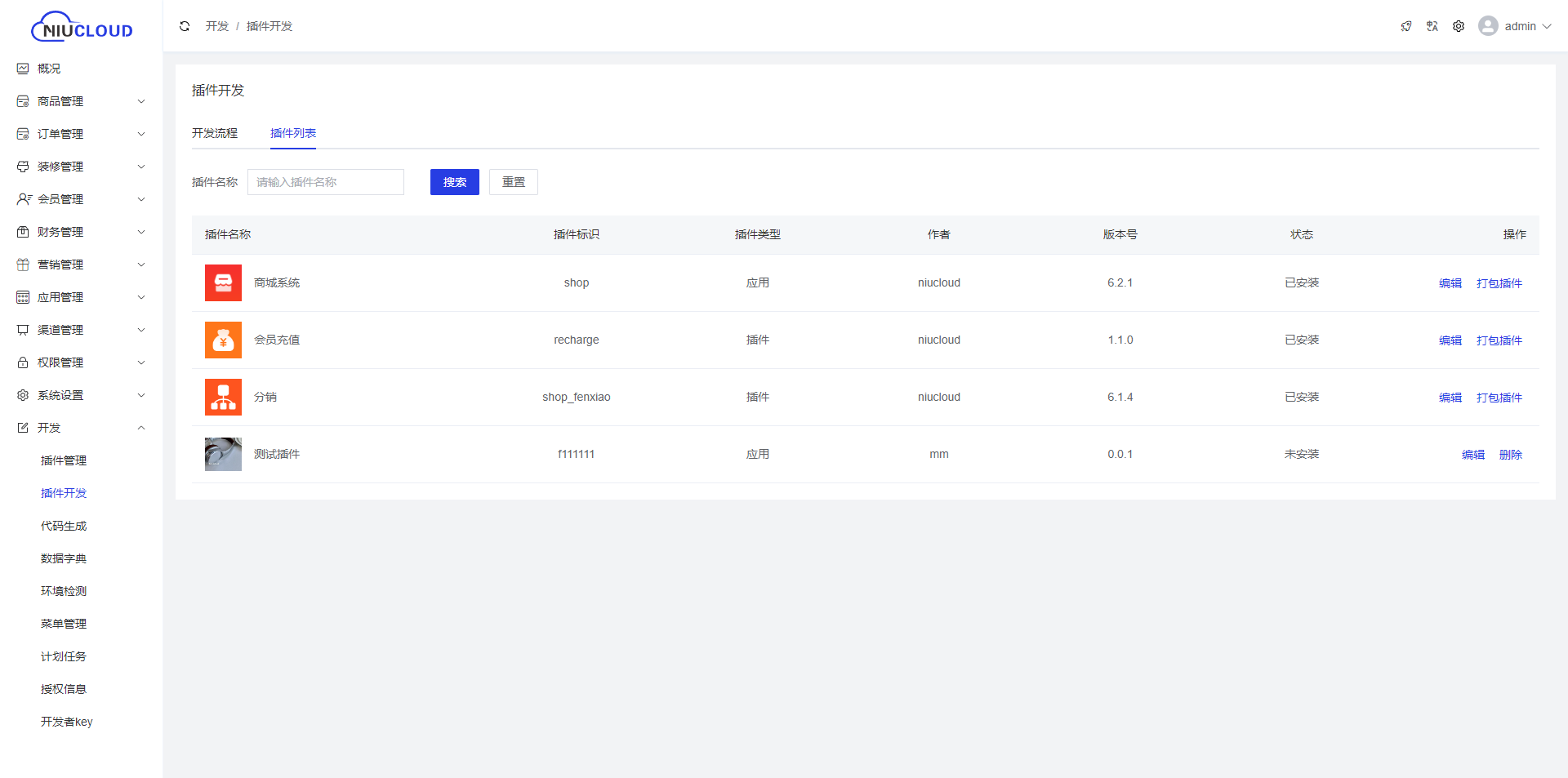Image resolution: width=1568 pixels, height=778 pixels.
Task: Click the rocket icon in top bar
Action: 1405,26
